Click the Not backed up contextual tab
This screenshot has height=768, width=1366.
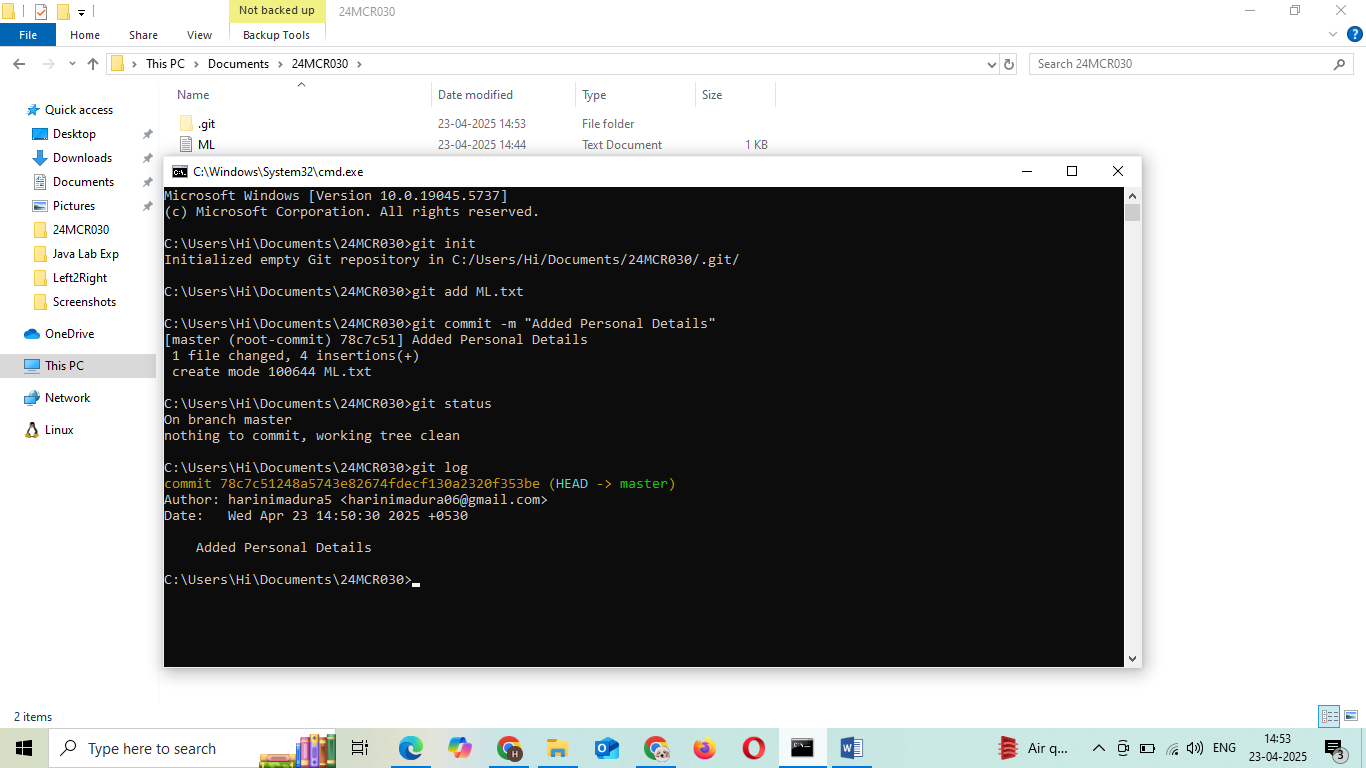pyautogui.click(x=276, y=11)
